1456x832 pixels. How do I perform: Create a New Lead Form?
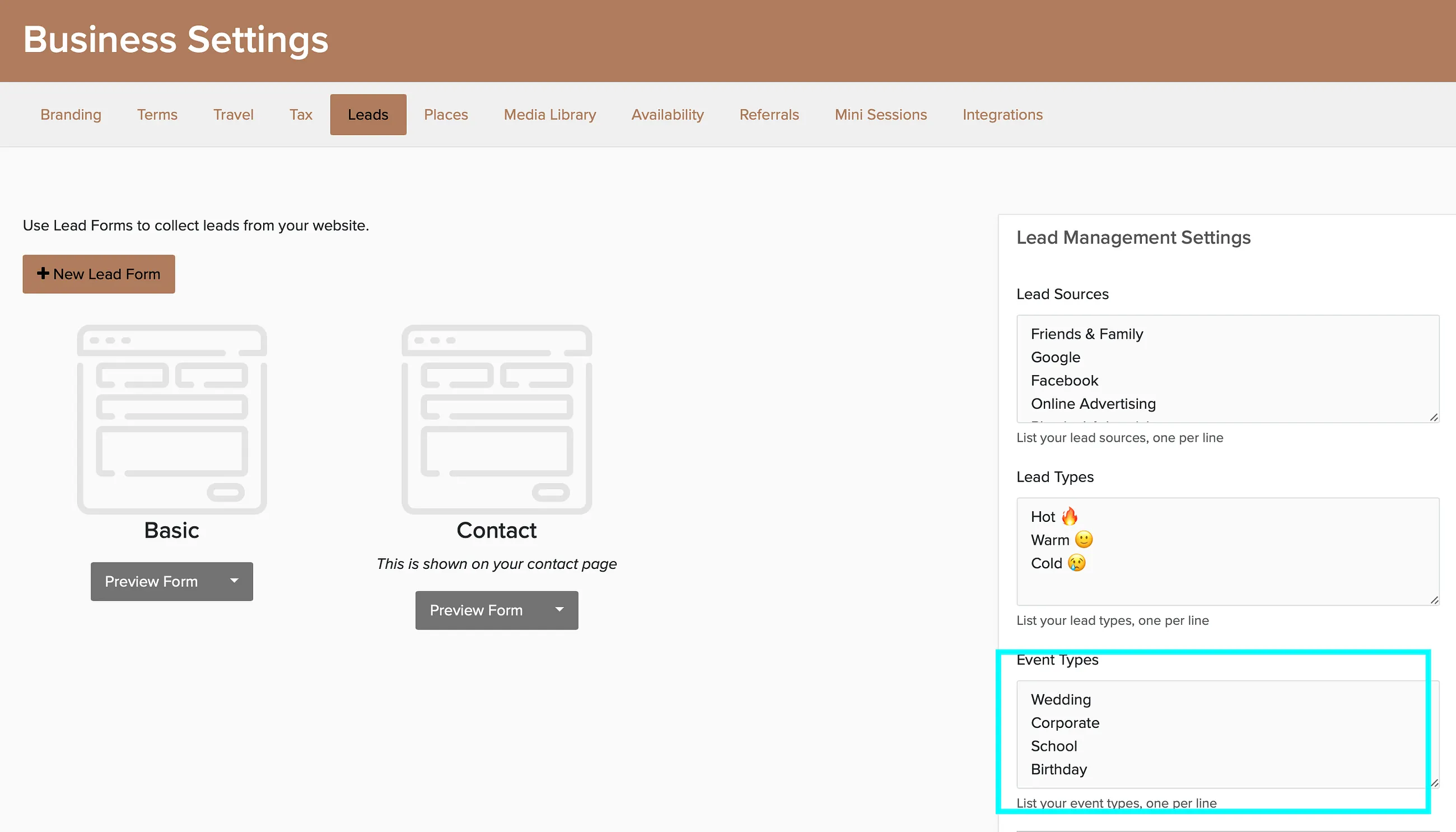(x=99, y=274)
